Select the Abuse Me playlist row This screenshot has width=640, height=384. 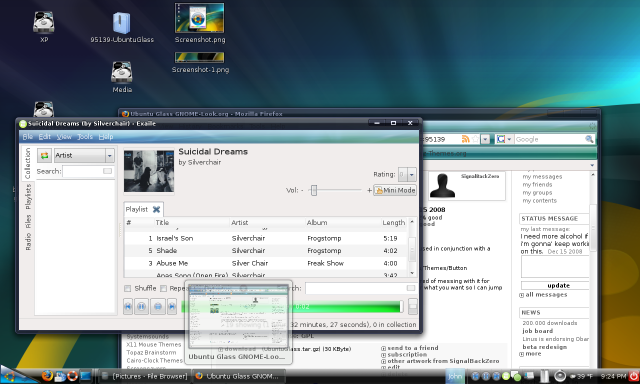[x=265, y=263]
